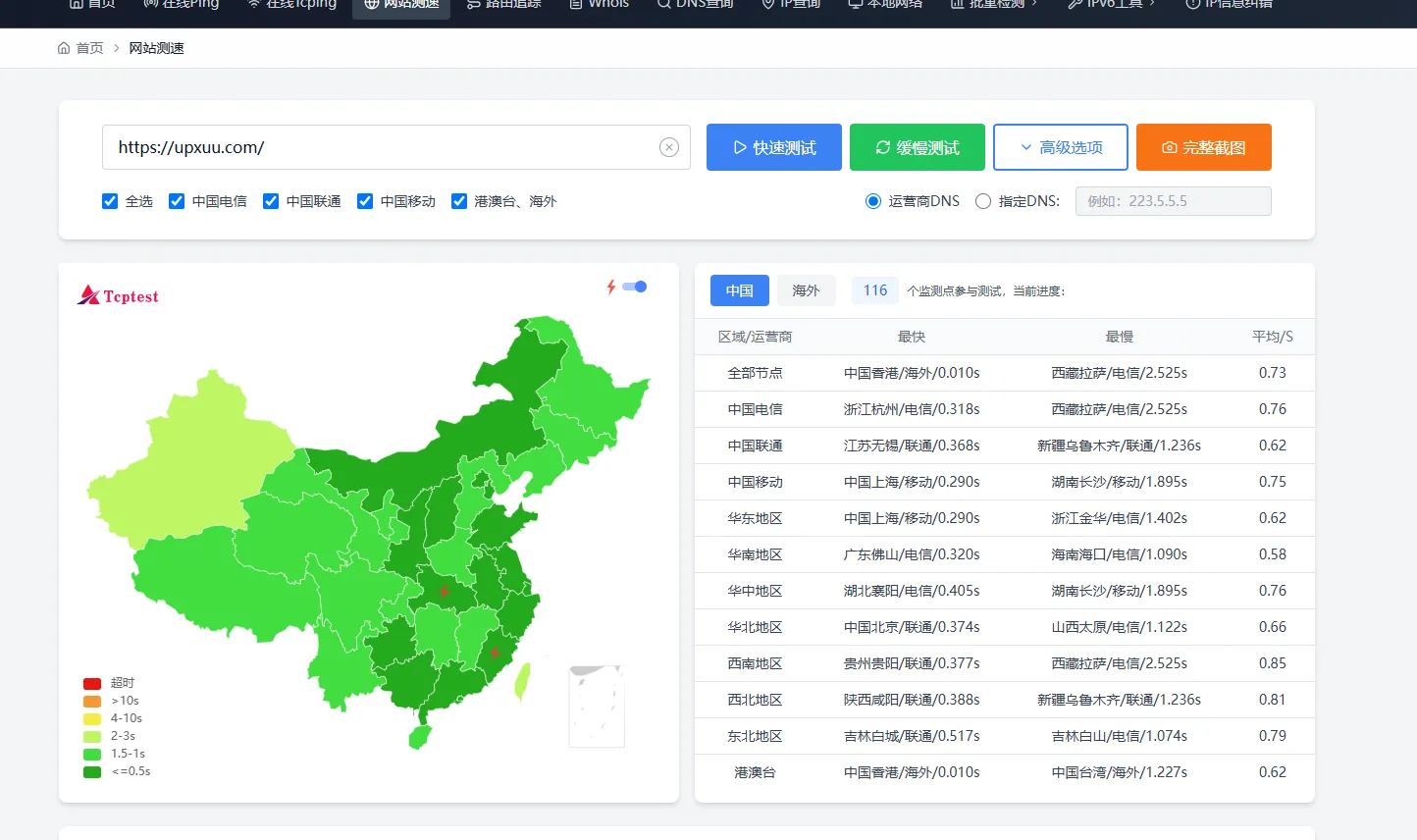The width and height of the screenshot is (1417, 840).
Task: Select the 华东地区 row label
Action: 755,518
